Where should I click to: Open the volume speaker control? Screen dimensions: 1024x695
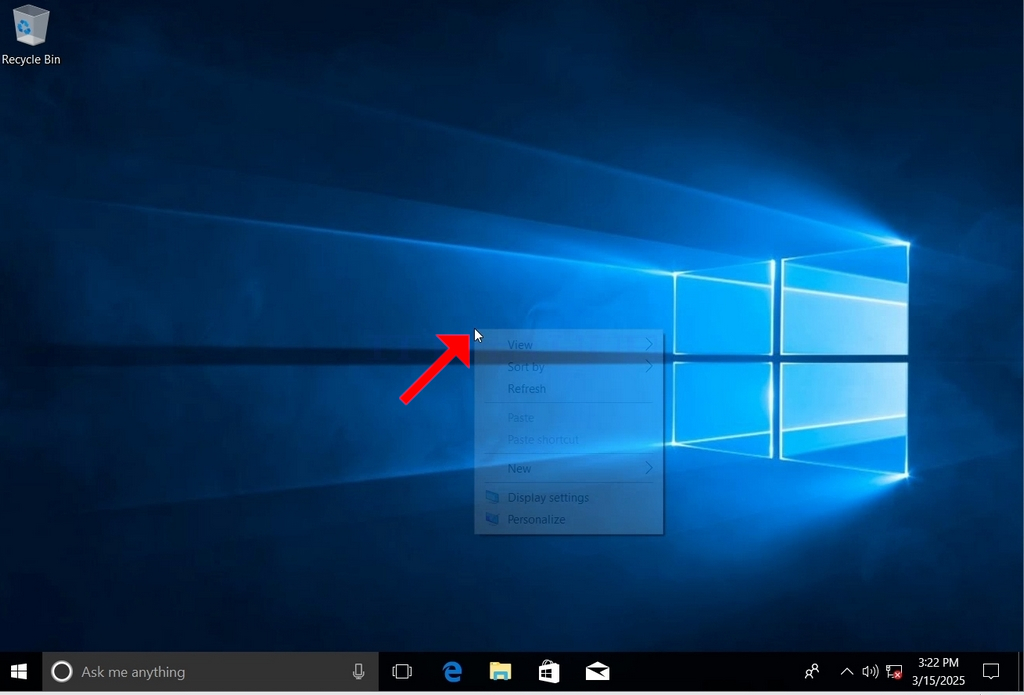pos(869,671)
